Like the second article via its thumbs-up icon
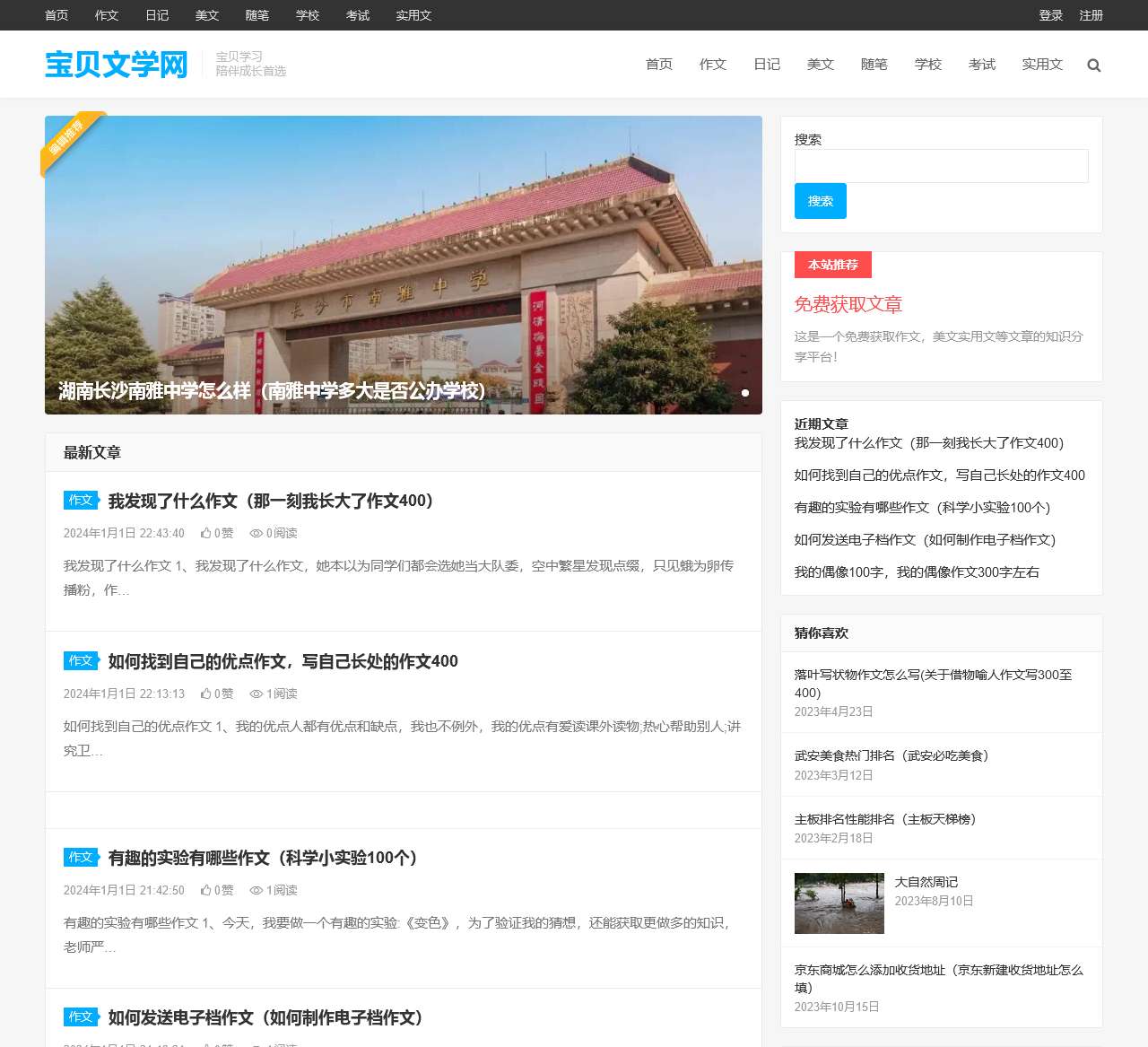The width and height of the screenshot is (1148, 1047). 205,694
